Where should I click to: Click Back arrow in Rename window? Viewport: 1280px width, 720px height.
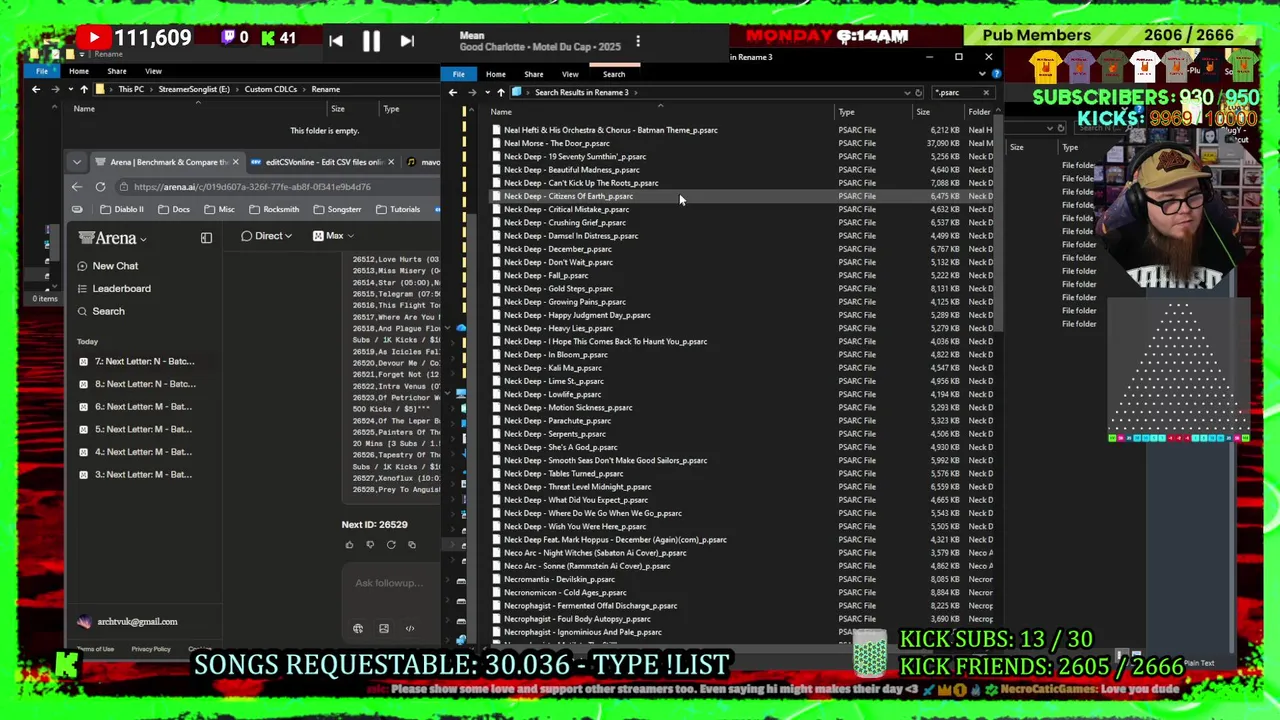coord(36,89)
